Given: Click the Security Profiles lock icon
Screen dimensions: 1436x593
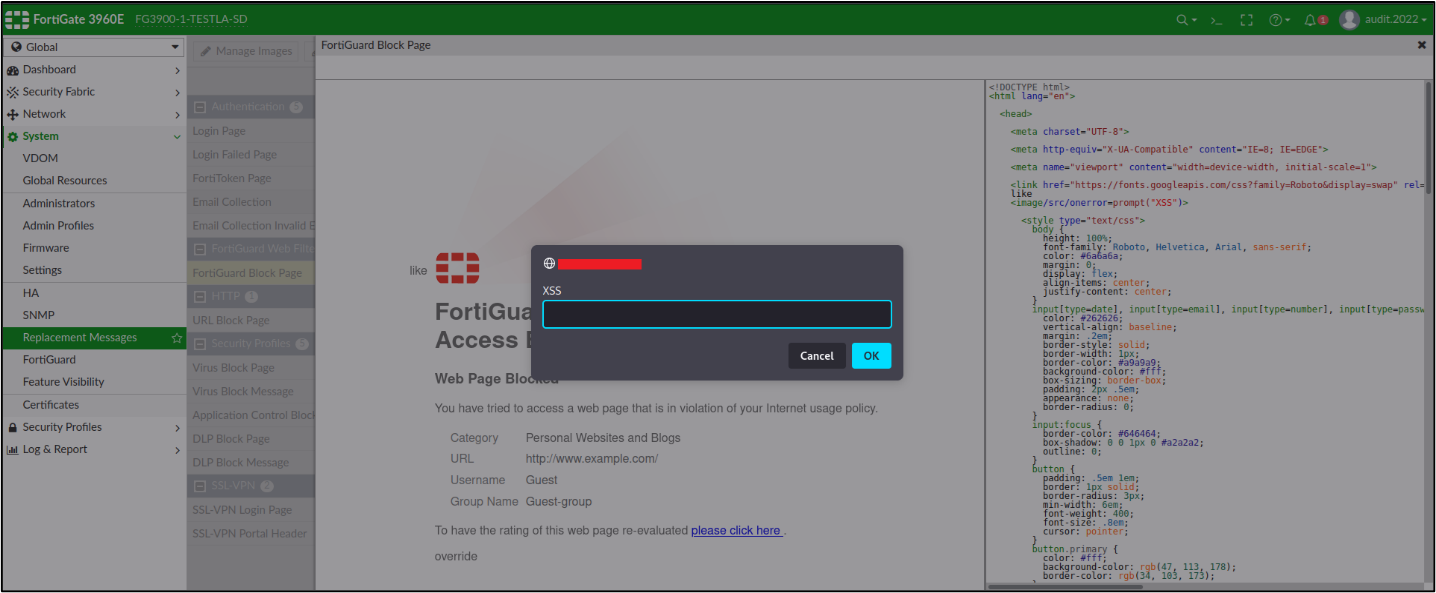Looking at the screenshot, I should (x=13, y=427).
